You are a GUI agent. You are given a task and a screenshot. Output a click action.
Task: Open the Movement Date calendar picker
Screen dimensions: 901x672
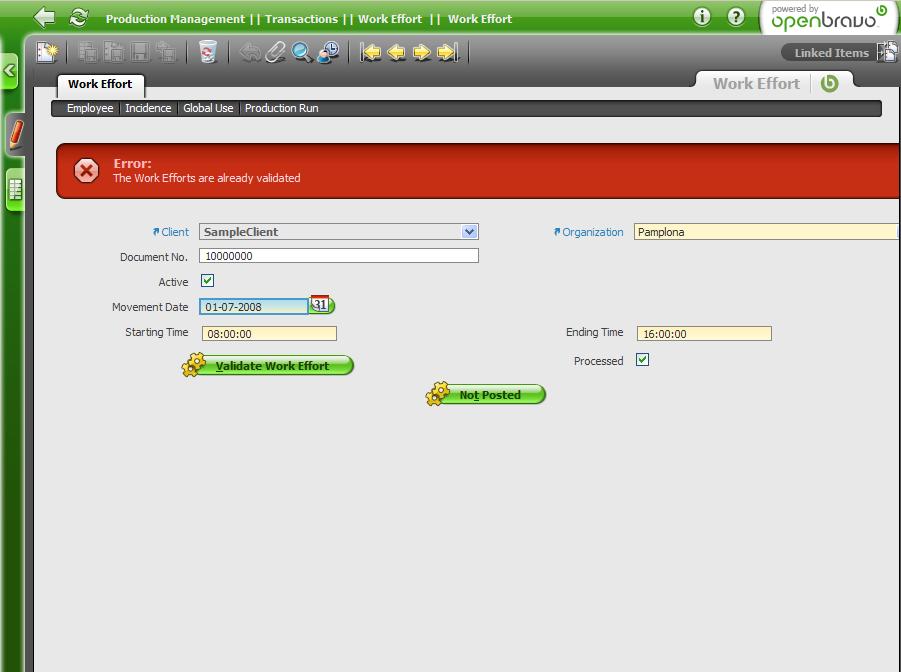click(322, 305)
